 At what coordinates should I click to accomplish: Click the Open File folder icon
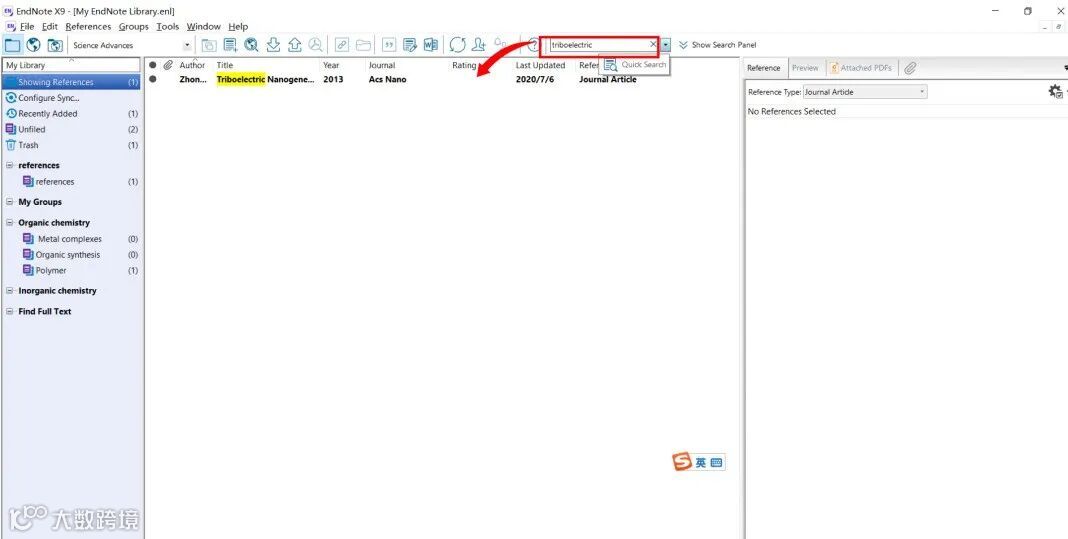[x=364, y=45]
